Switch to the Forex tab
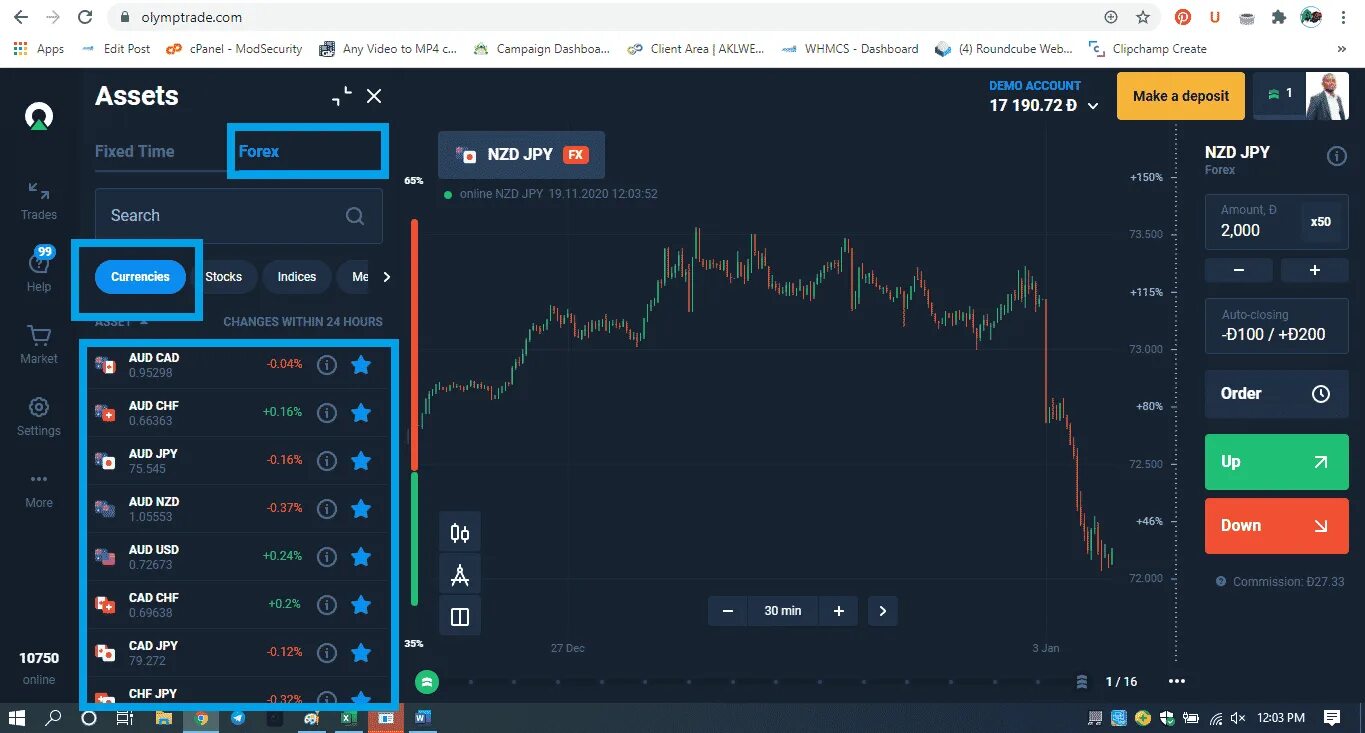This screenshot has width=1365, height=733. pyautogui.click(x=259, y=151)
